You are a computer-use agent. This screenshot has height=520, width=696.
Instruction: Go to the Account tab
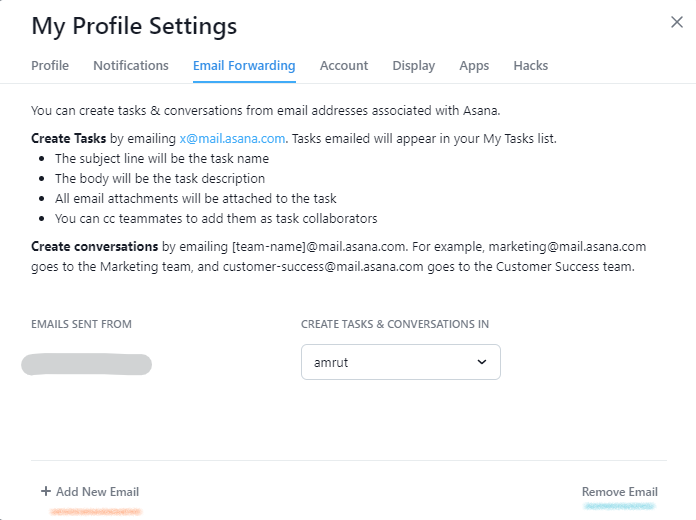pyautogui.click(x=344, y=66)
